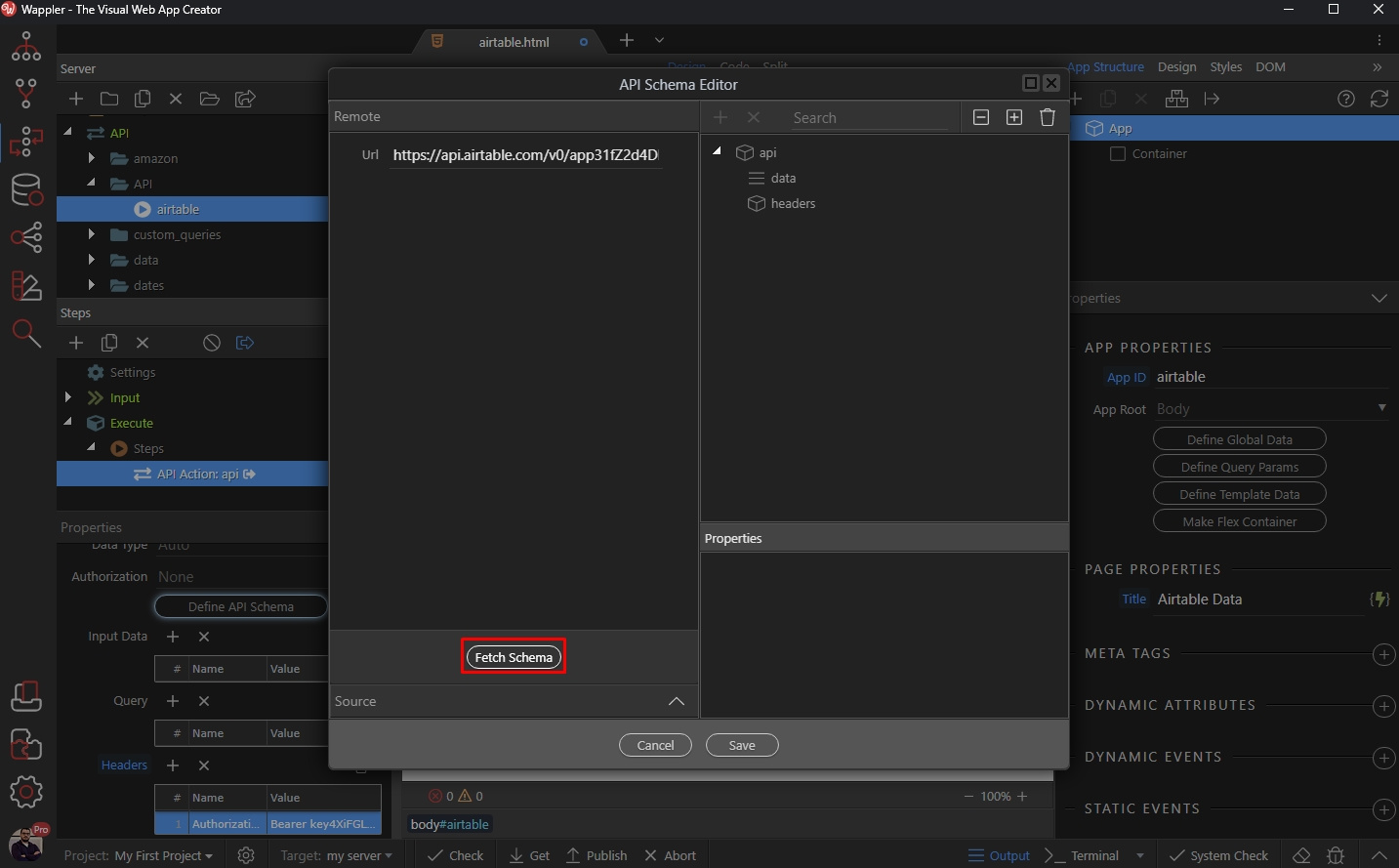Click the Search field in schema editor
1399x868 pixels.
[869, 117]
